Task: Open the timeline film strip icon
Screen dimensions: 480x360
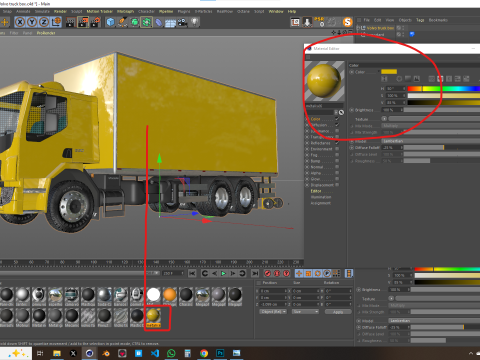Action: pyautogui.click(x=349, y=274)
